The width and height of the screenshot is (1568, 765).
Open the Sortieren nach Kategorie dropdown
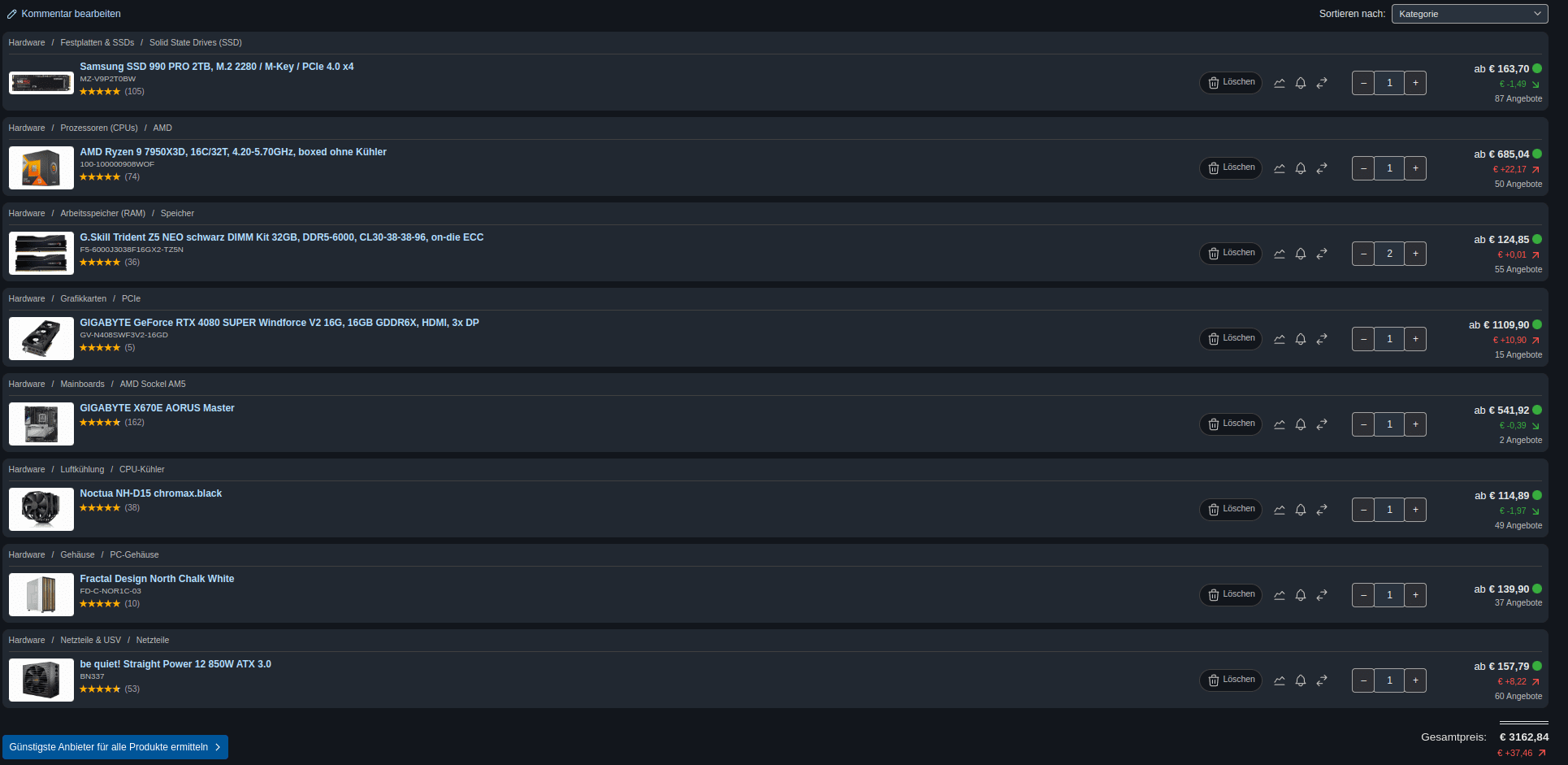click(x=1470, y=14)
